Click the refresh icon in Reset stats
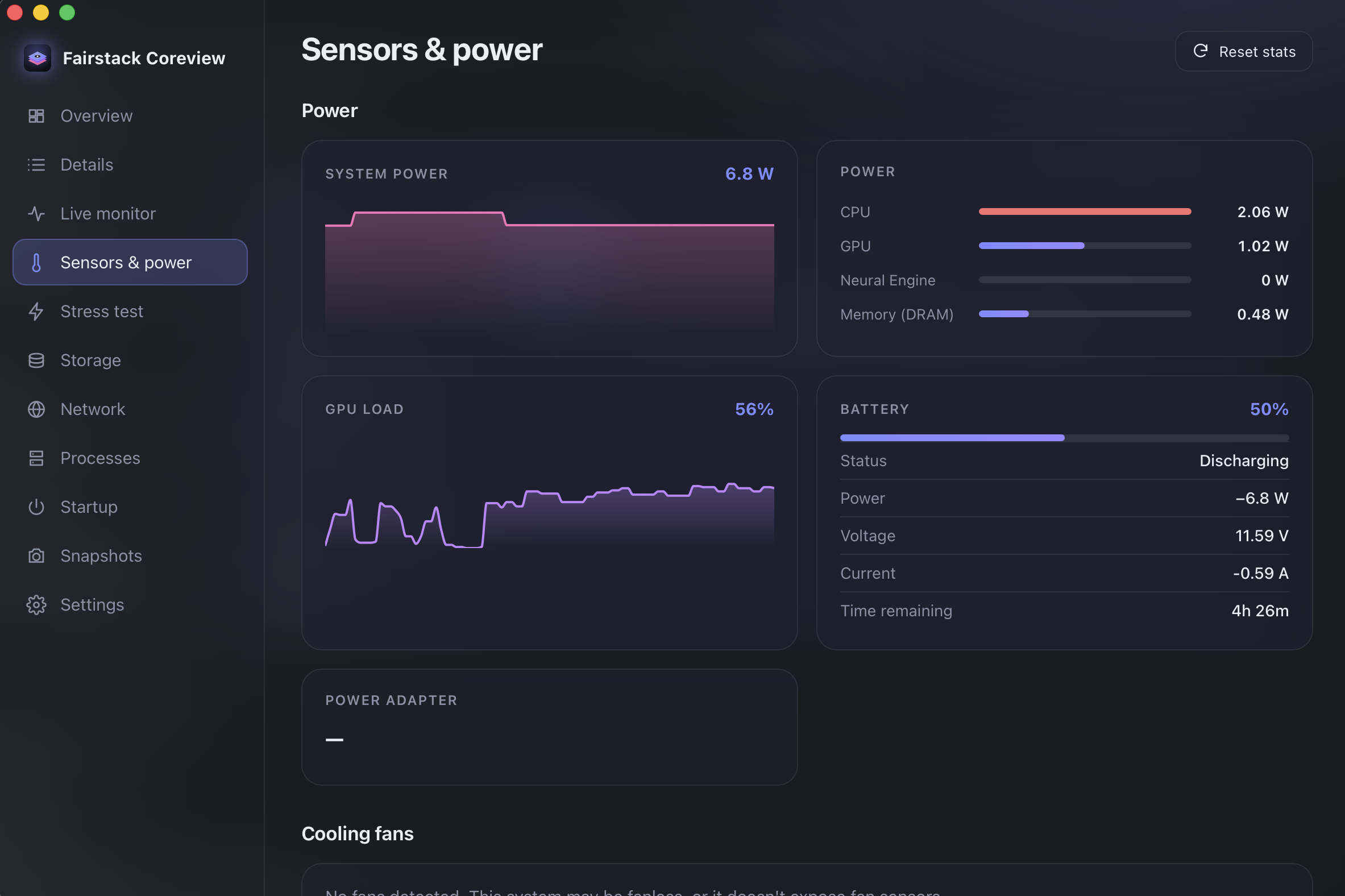Image resolution: width=1345 pixels, height=896 pixels. [1201, 51]
